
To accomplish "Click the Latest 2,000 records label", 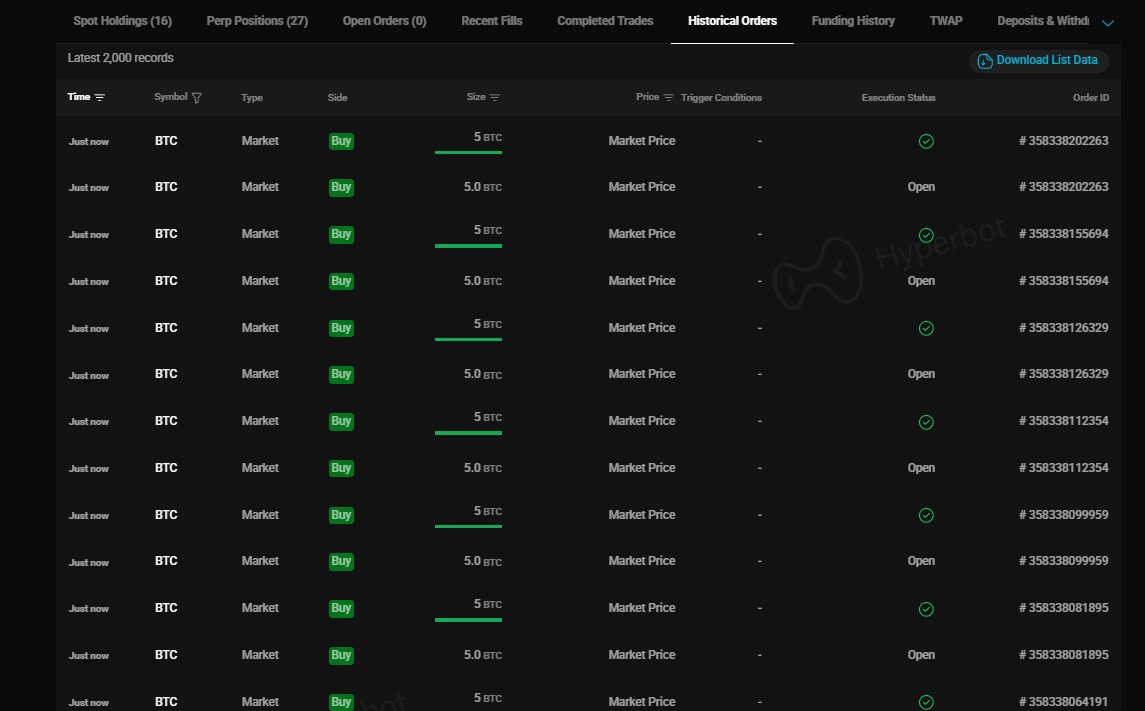I will pyautogui.click(x=120, y=58).
